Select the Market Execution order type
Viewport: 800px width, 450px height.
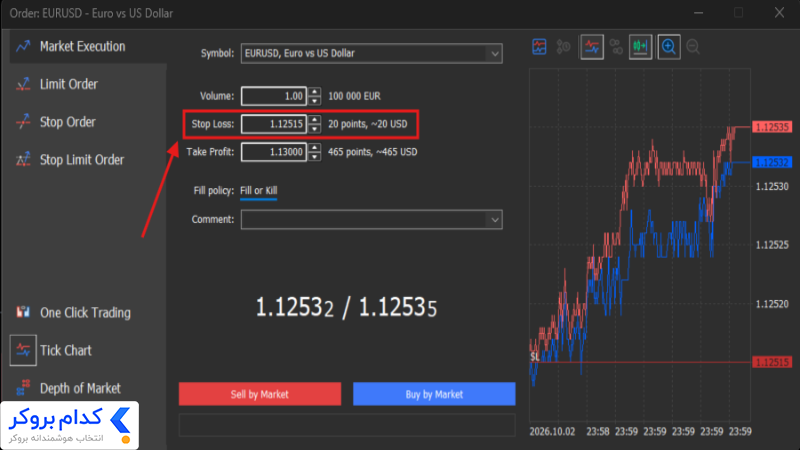(88, 46)
